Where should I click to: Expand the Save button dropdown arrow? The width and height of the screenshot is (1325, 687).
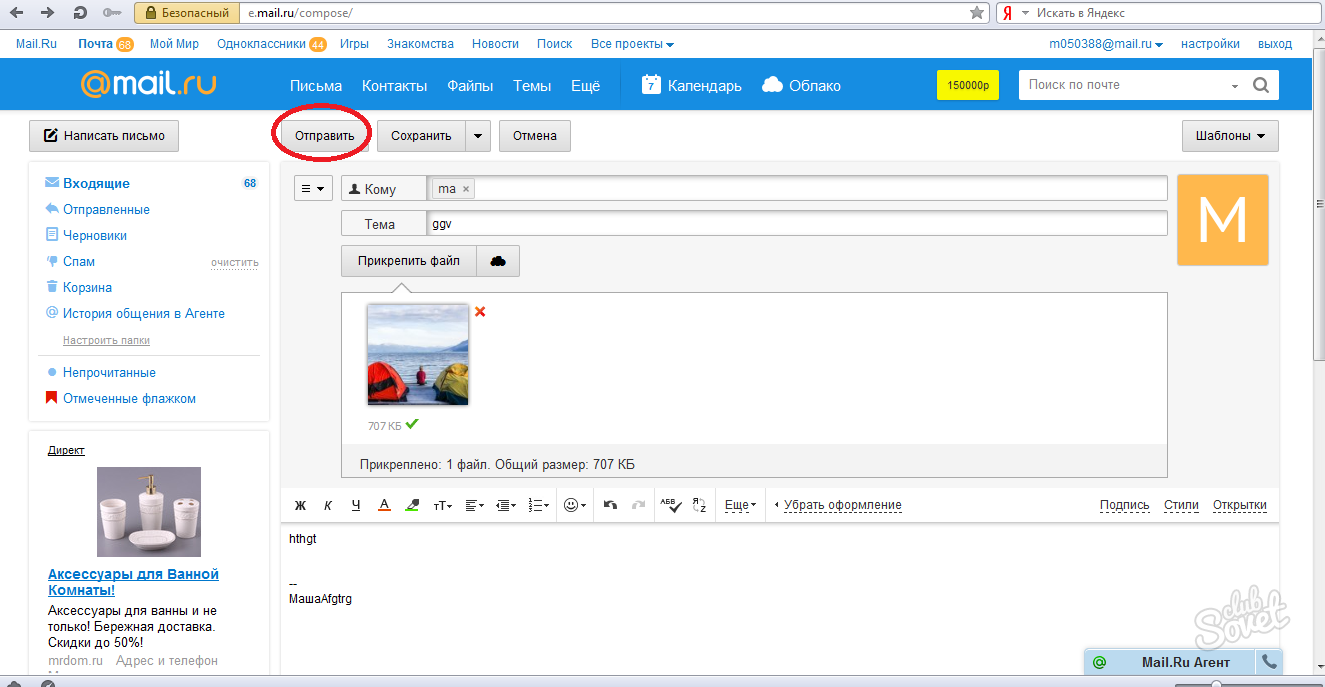click(479, 136)
